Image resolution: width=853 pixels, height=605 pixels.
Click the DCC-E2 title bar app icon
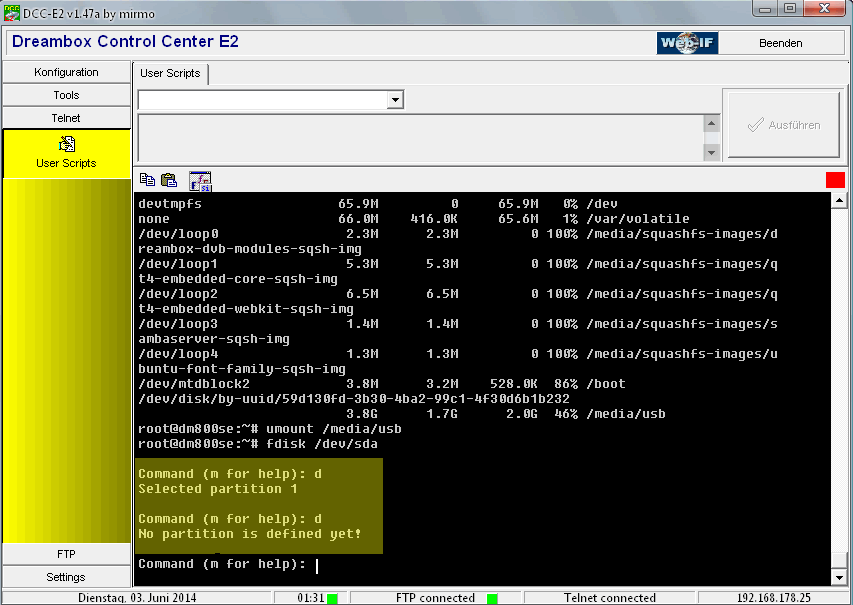coord(12,10)
